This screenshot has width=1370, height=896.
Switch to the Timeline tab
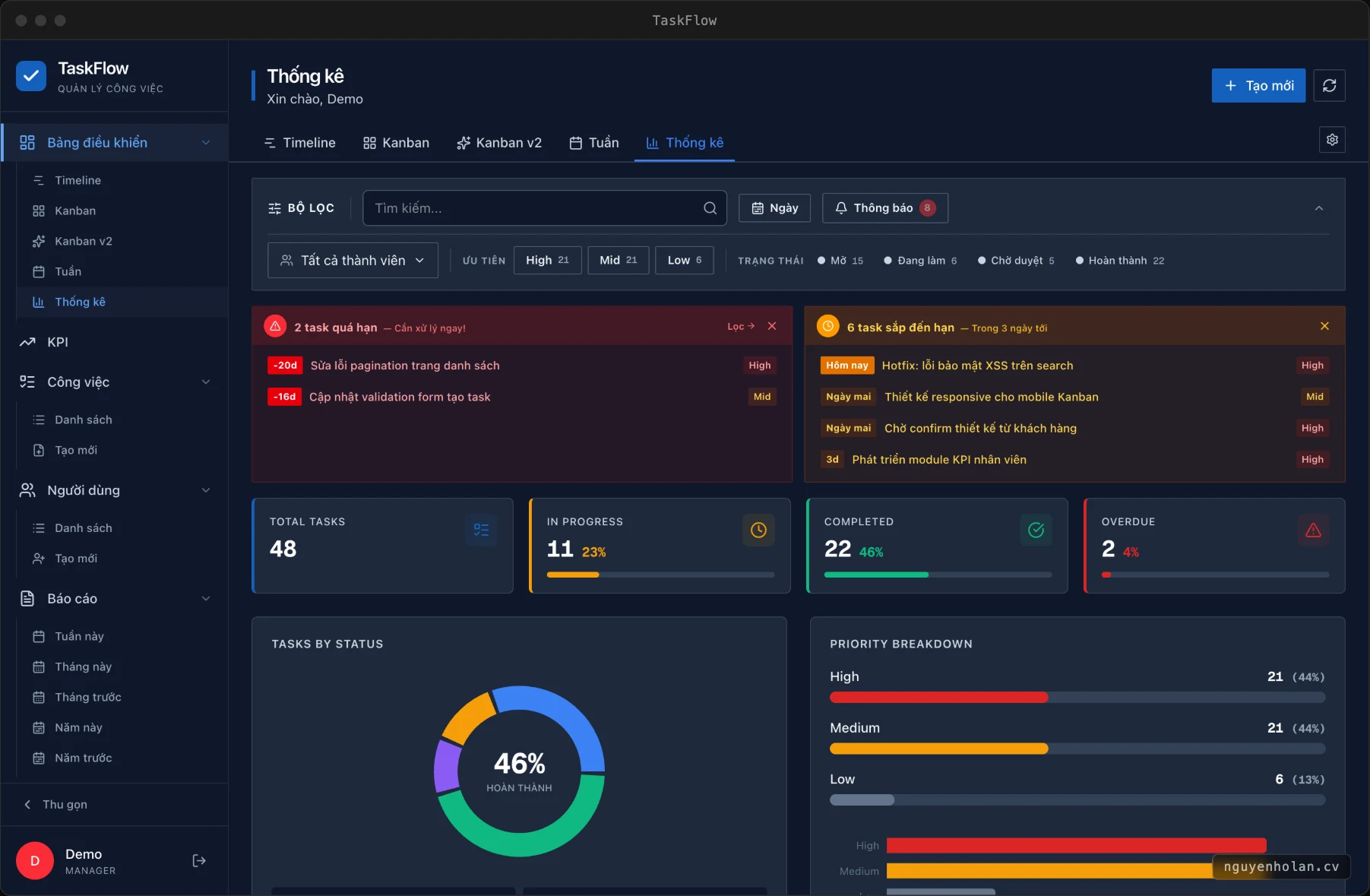click(299, 143)
